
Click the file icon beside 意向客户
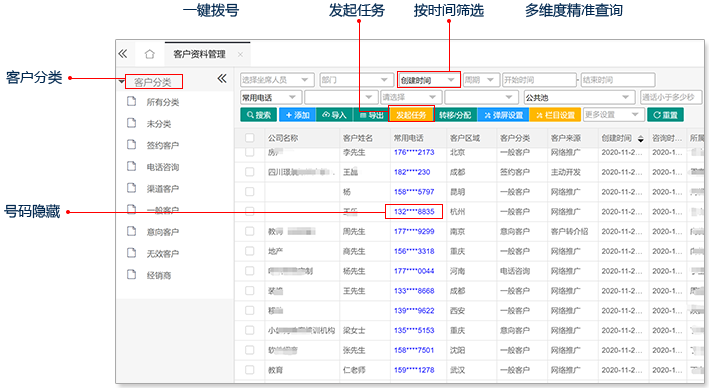132,231
